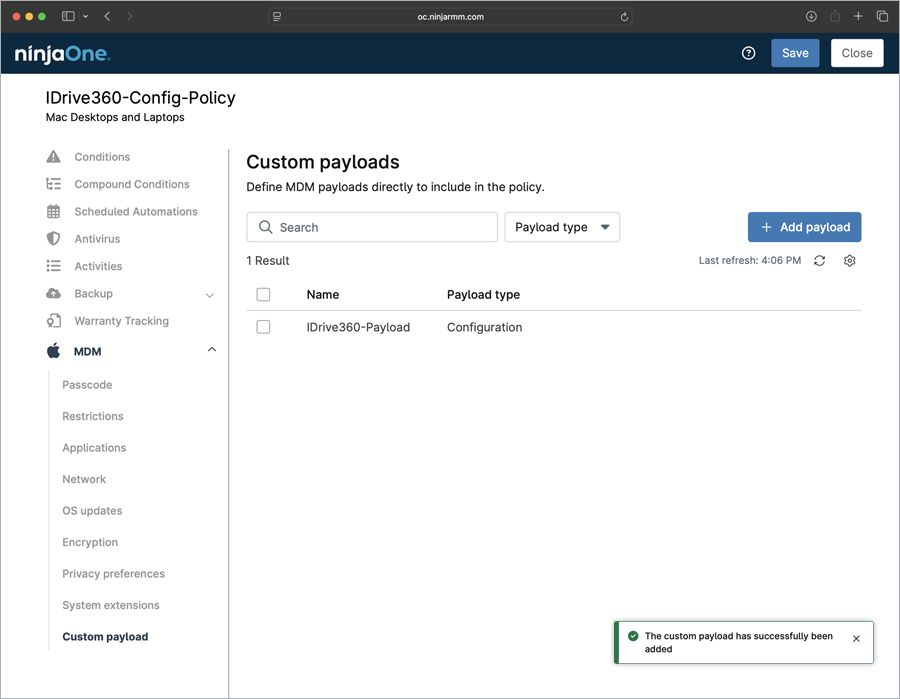
Task: Click the refresh icon beside last refresh time
Action: (x=819, y=261)
